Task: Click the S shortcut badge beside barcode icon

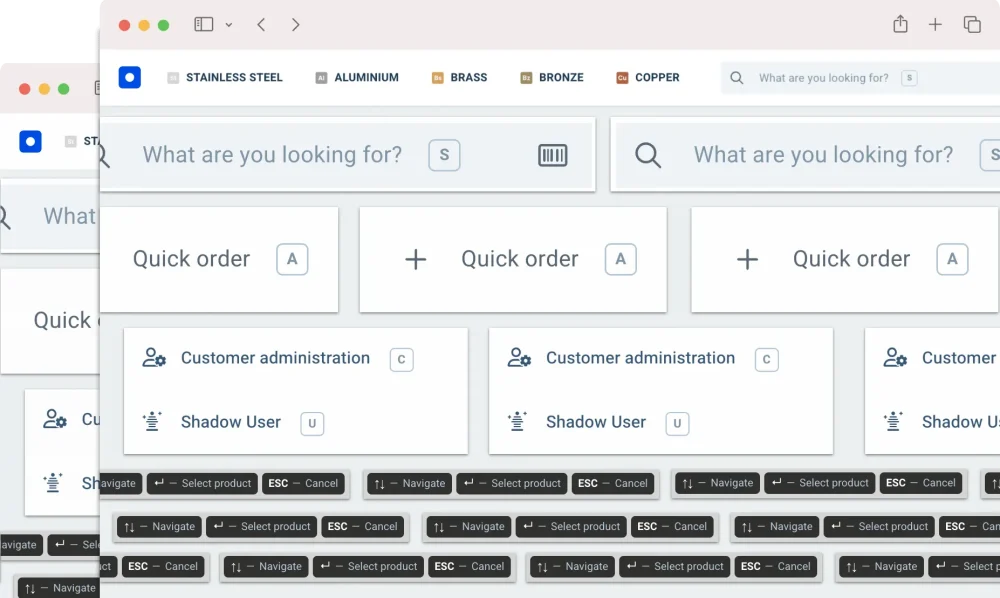Action: pos(444,155)
